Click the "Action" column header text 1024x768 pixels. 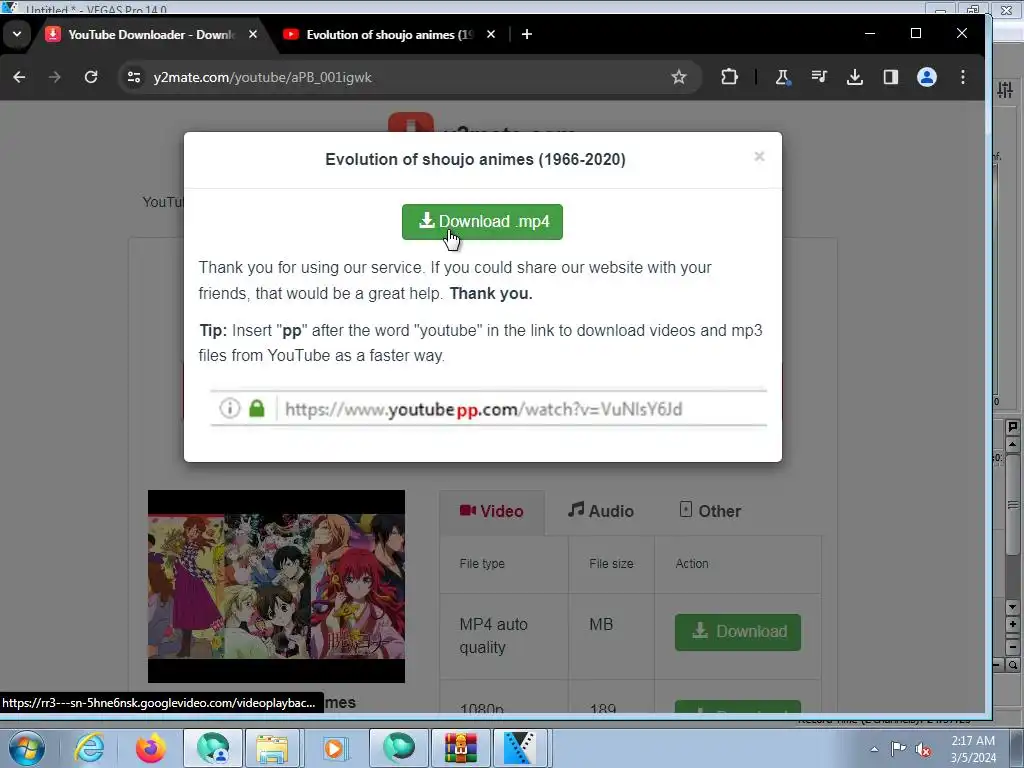[692, 564]
